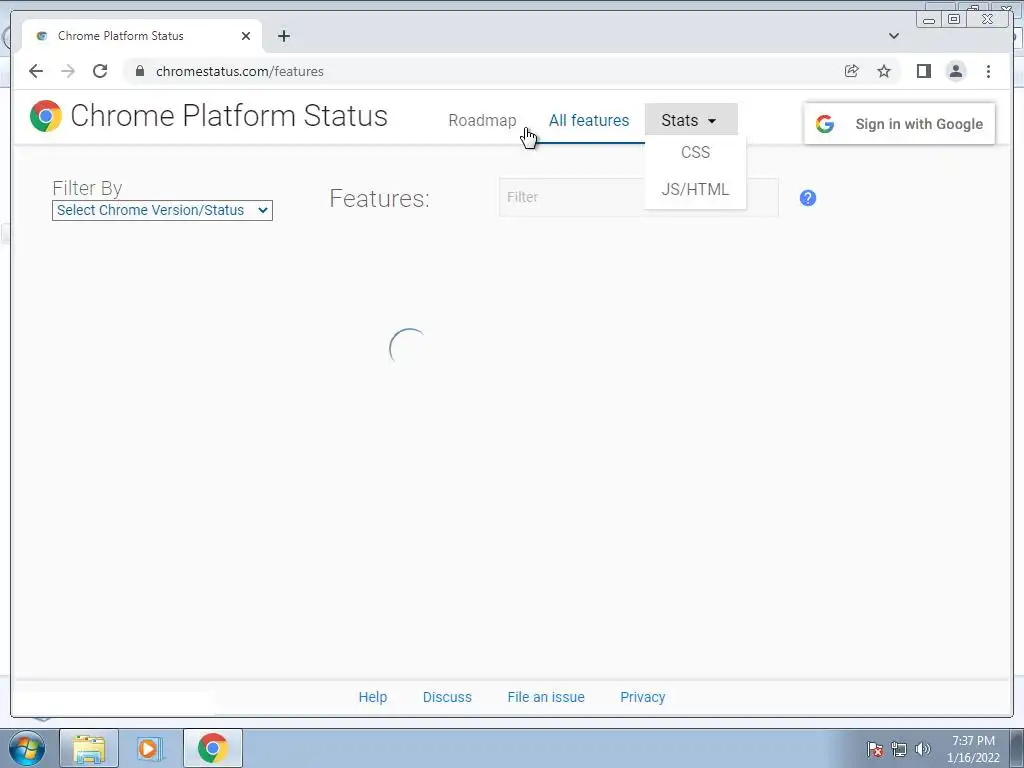Screen dimensions: 1024x768
Task: Bookmark this page with the star icon
Action: [x=884, y=71]
